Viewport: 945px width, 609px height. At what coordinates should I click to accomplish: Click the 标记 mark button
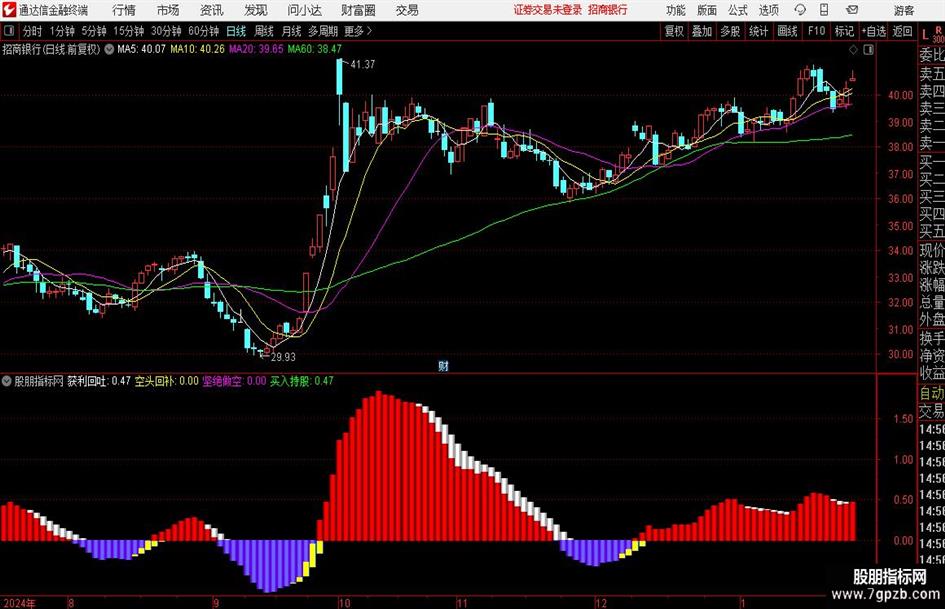[844, 31]
